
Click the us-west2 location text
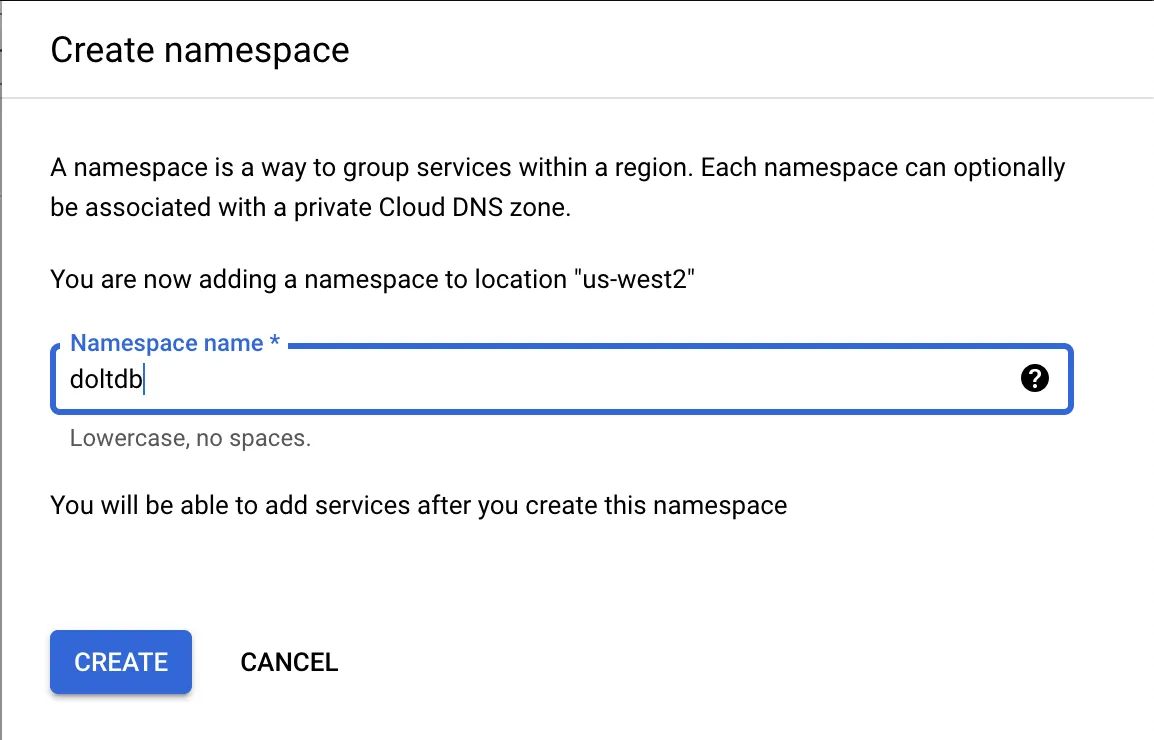634,279
